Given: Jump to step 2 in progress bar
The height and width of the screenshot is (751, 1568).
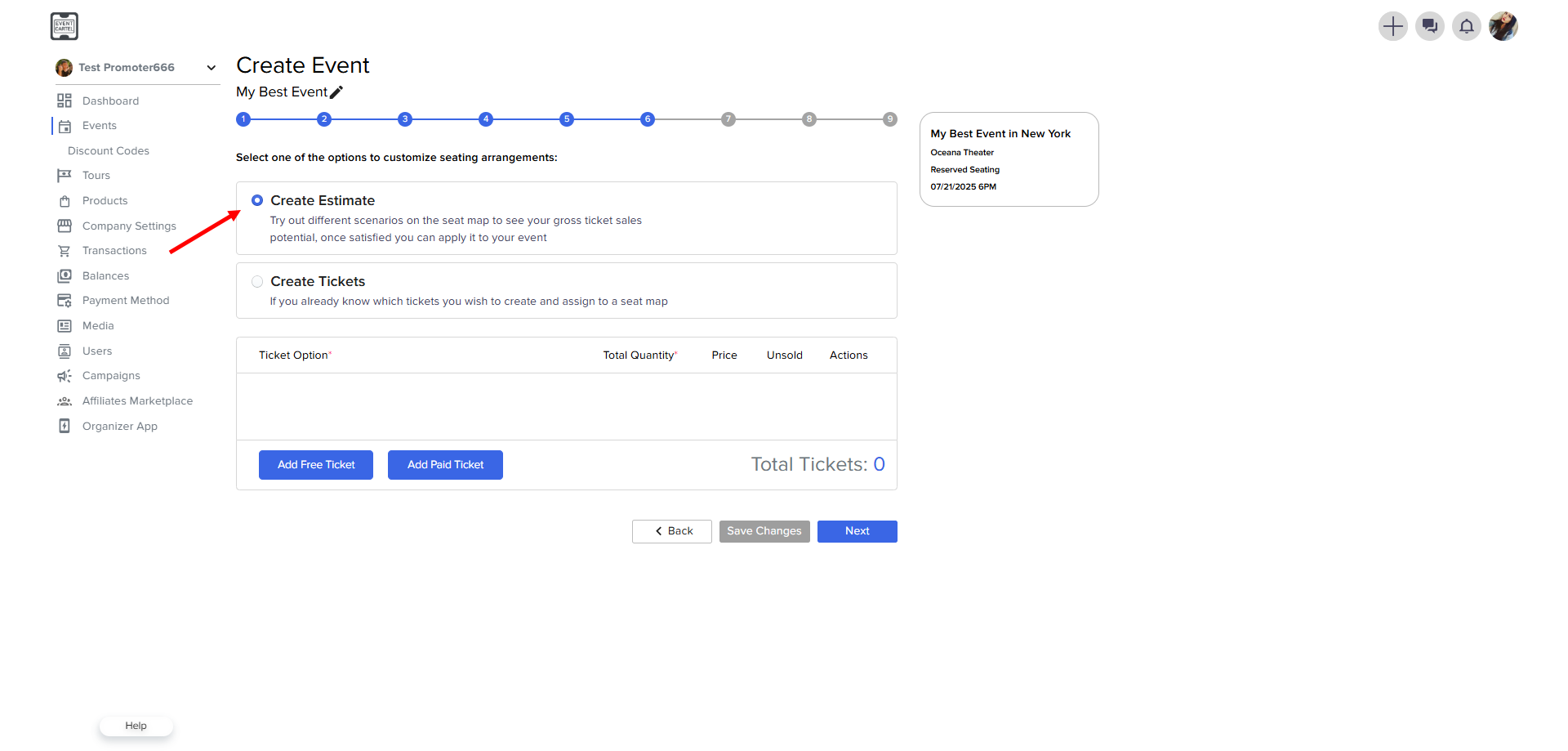Looking at the screenshot, I should point(324,119).
